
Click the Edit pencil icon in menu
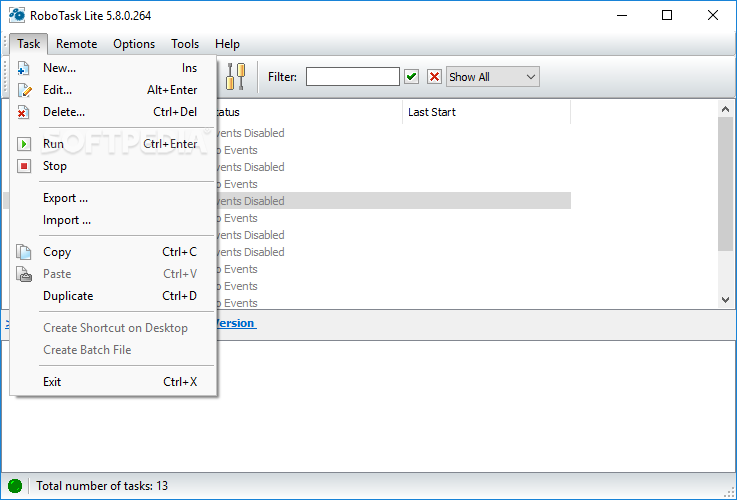pyautogui.click(x=24, y=90)
